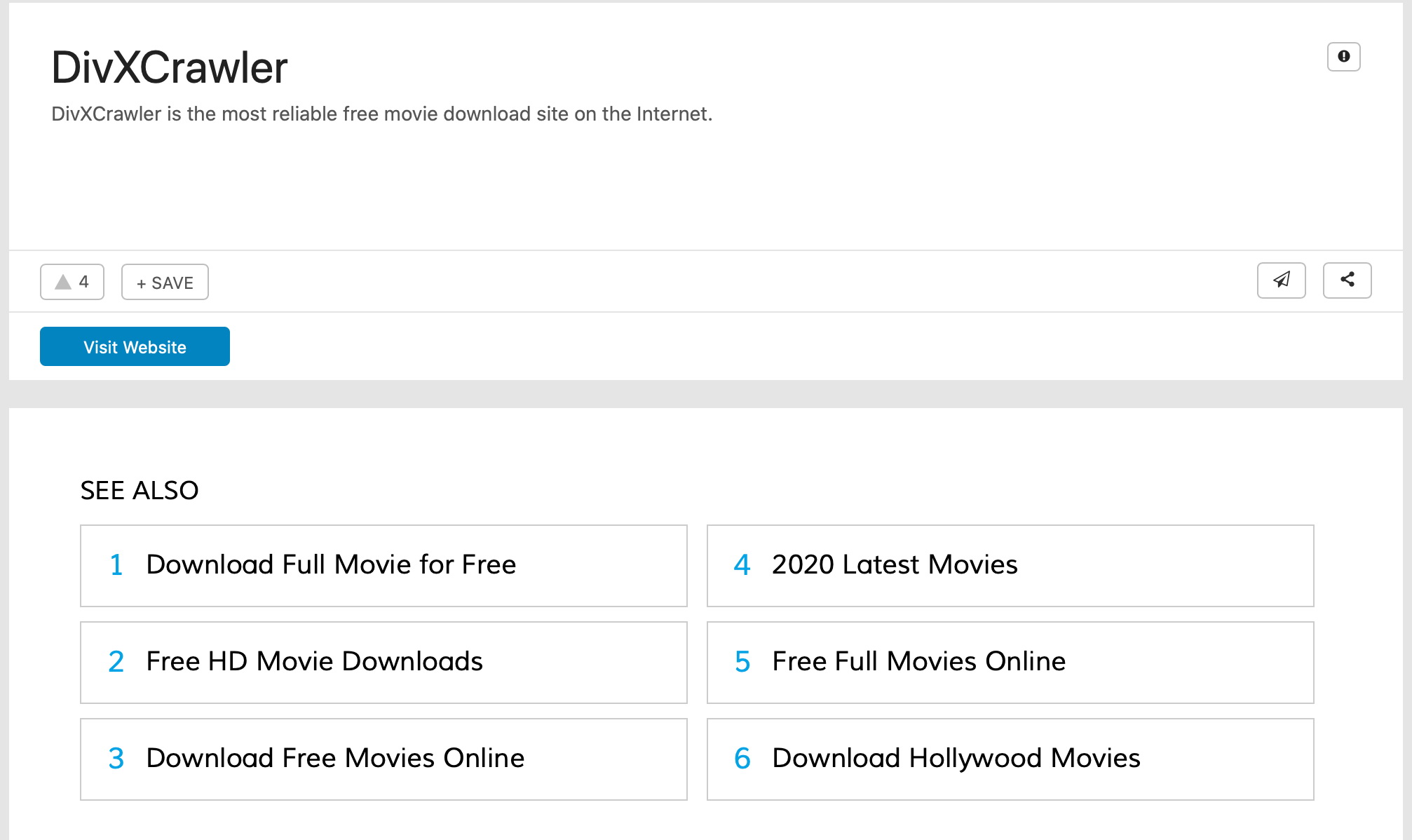Open the share icon button
1412x840 pixels.
(1347, 280)
